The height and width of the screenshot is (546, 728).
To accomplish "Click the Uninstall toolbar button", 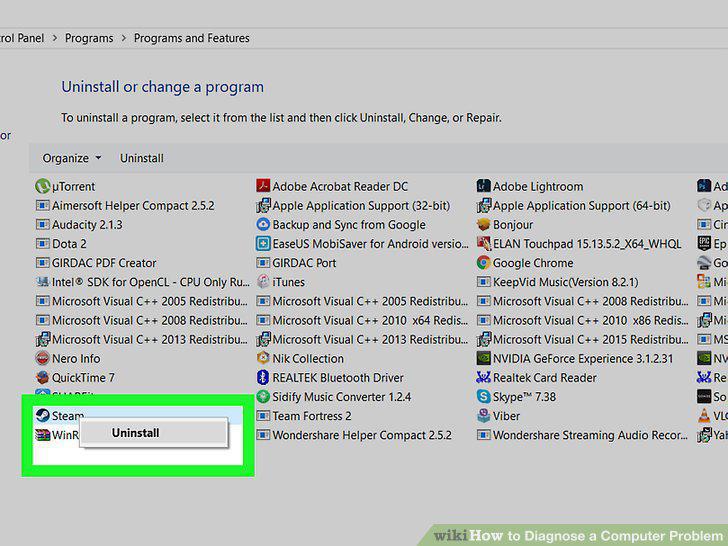I will pos(142,158).
